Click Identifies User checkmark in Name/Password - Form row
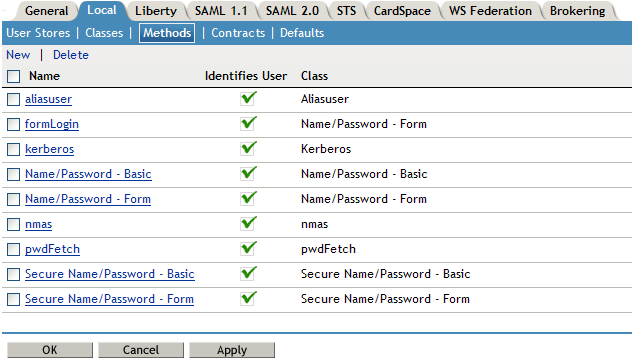 (x=248, y=198)
